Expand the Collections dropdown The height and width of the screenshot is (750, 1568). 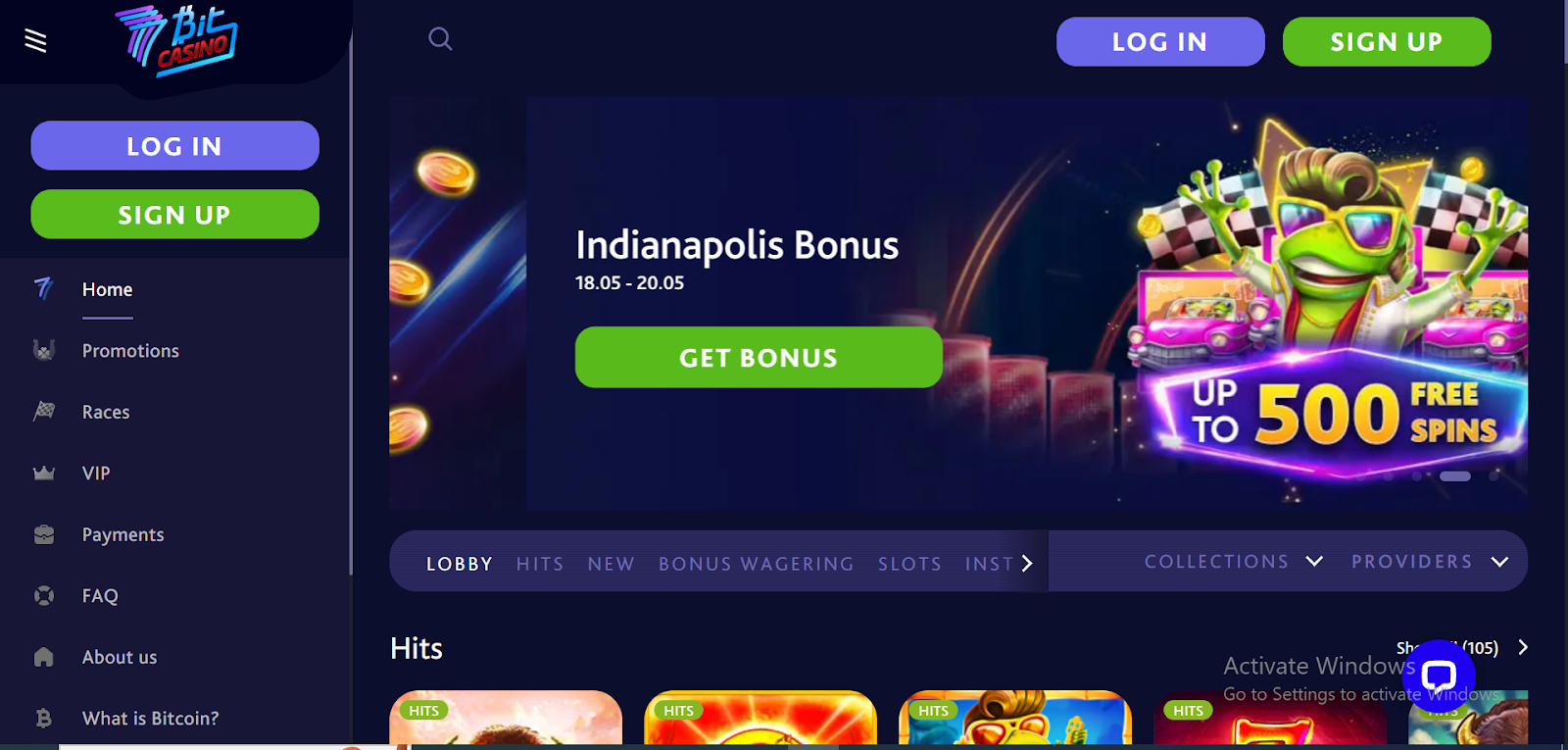click(x=1234, y=562)
